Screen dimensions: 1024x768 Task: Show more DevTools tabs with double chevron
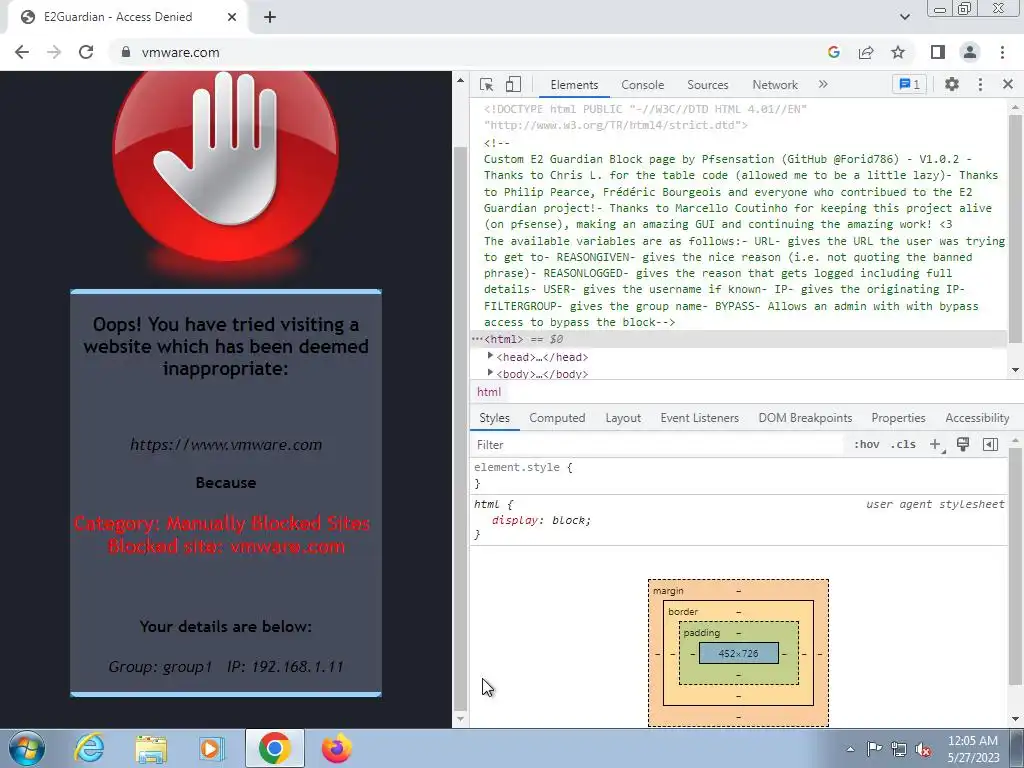coord(823,84)
